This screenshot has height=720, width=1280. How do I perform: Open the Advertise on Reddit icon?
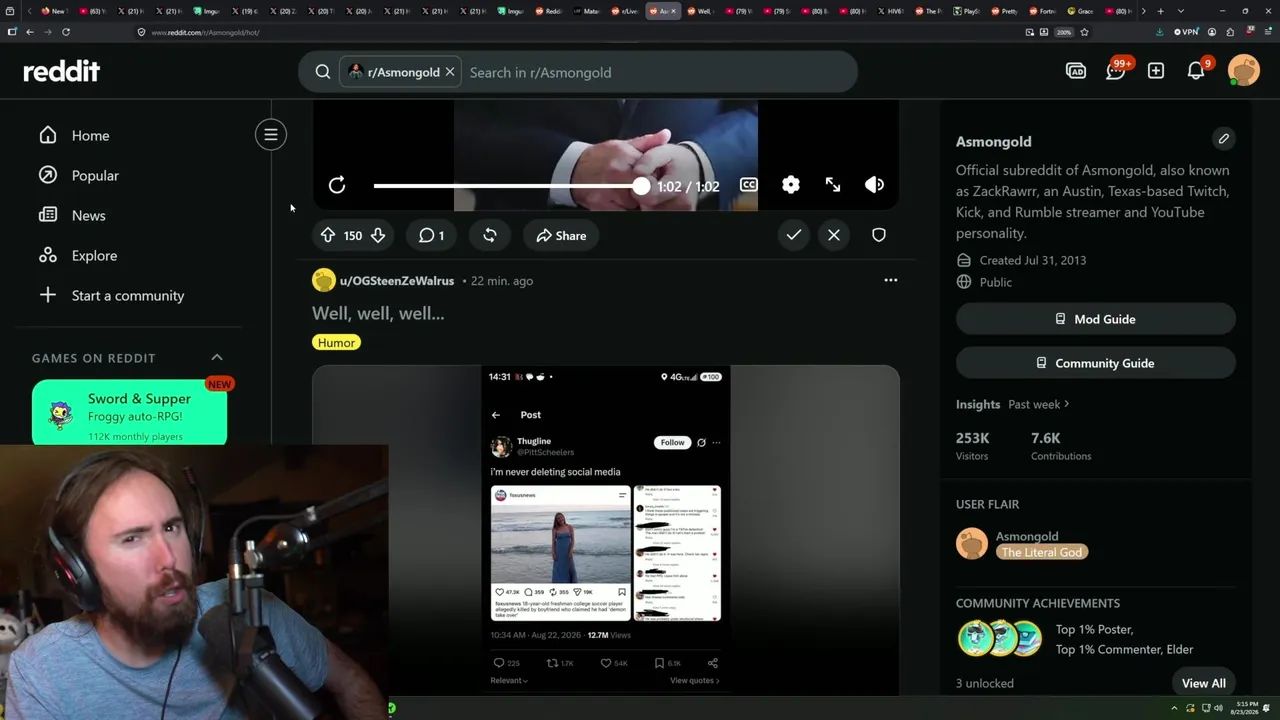pyautogui.click(x=1076, y=71)
